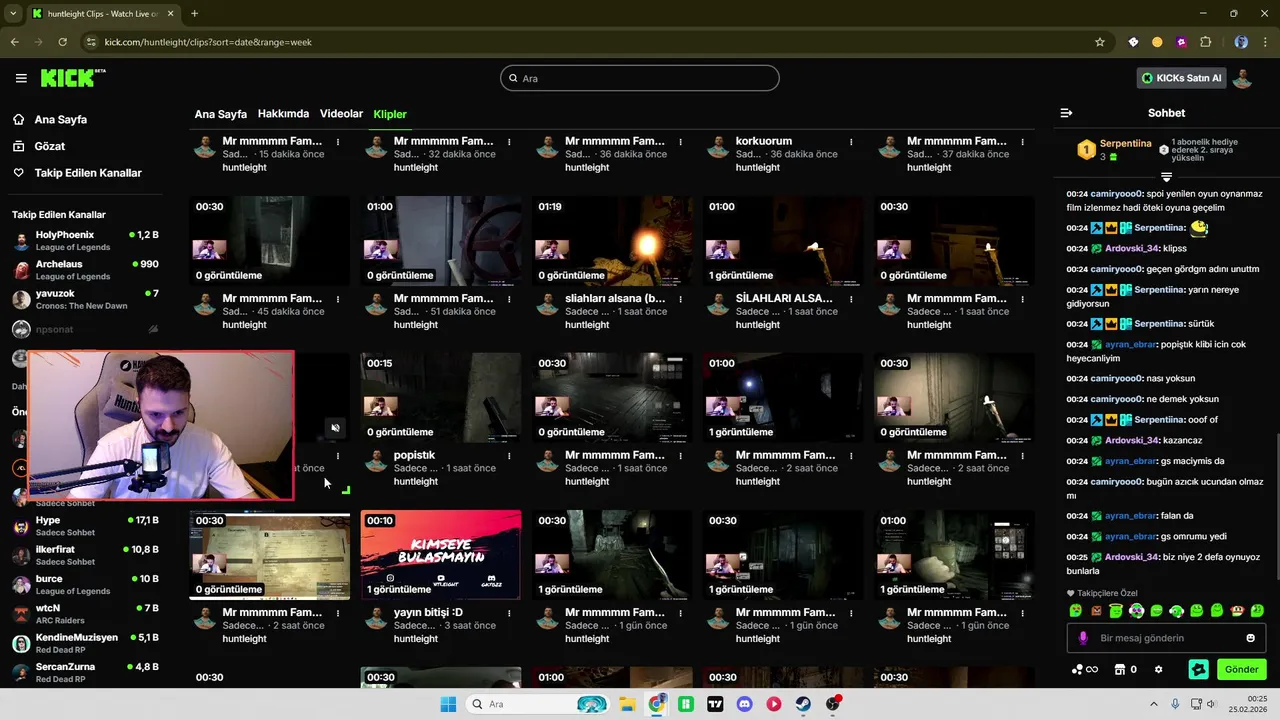Open ilkerfirat channel in sidebar
This screenshot has height=720, width=1280.
86,555
